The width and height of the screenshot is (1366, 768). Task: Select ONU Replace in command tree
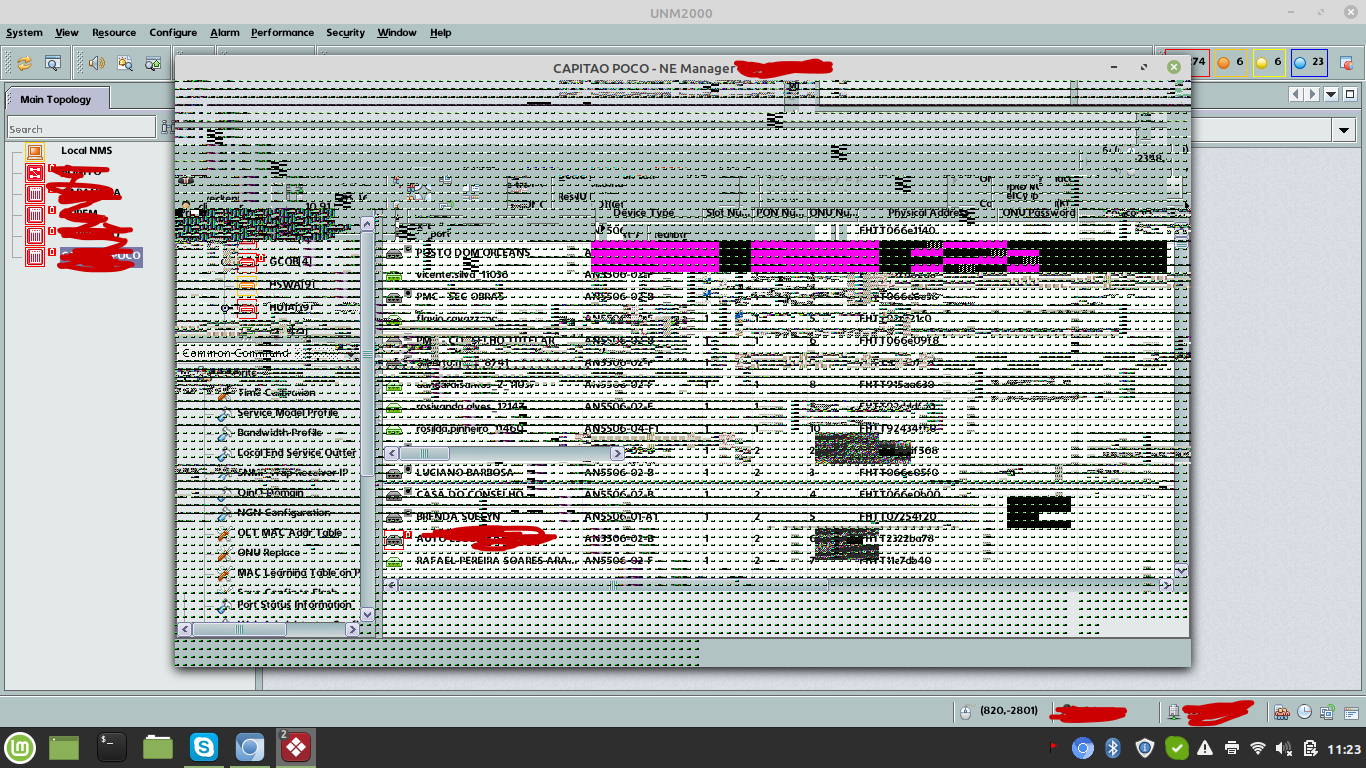pyautogui.click(x=268, y=553)
